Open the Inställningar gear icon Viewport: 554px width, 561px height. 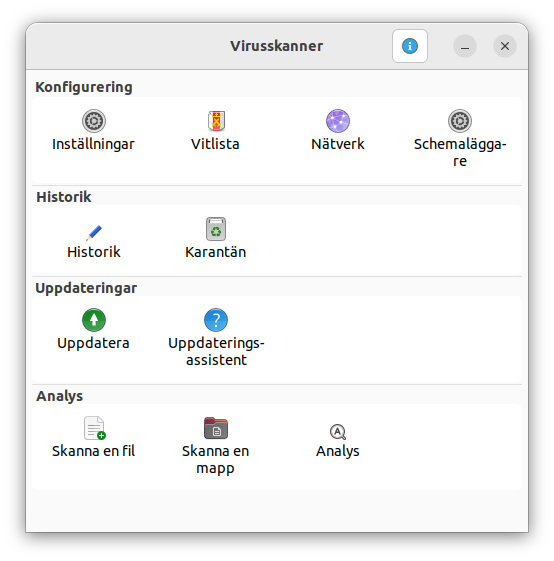click(x=94, y=121)
